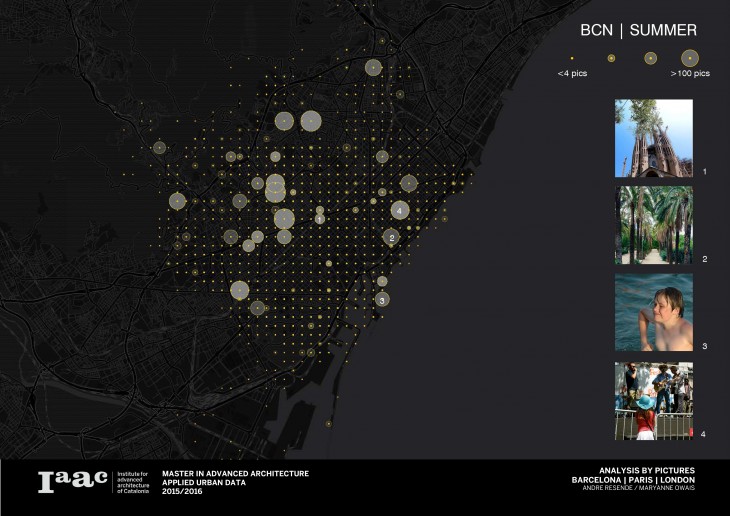
Task: Click the third legend circle in the size key
Action: 650,58
